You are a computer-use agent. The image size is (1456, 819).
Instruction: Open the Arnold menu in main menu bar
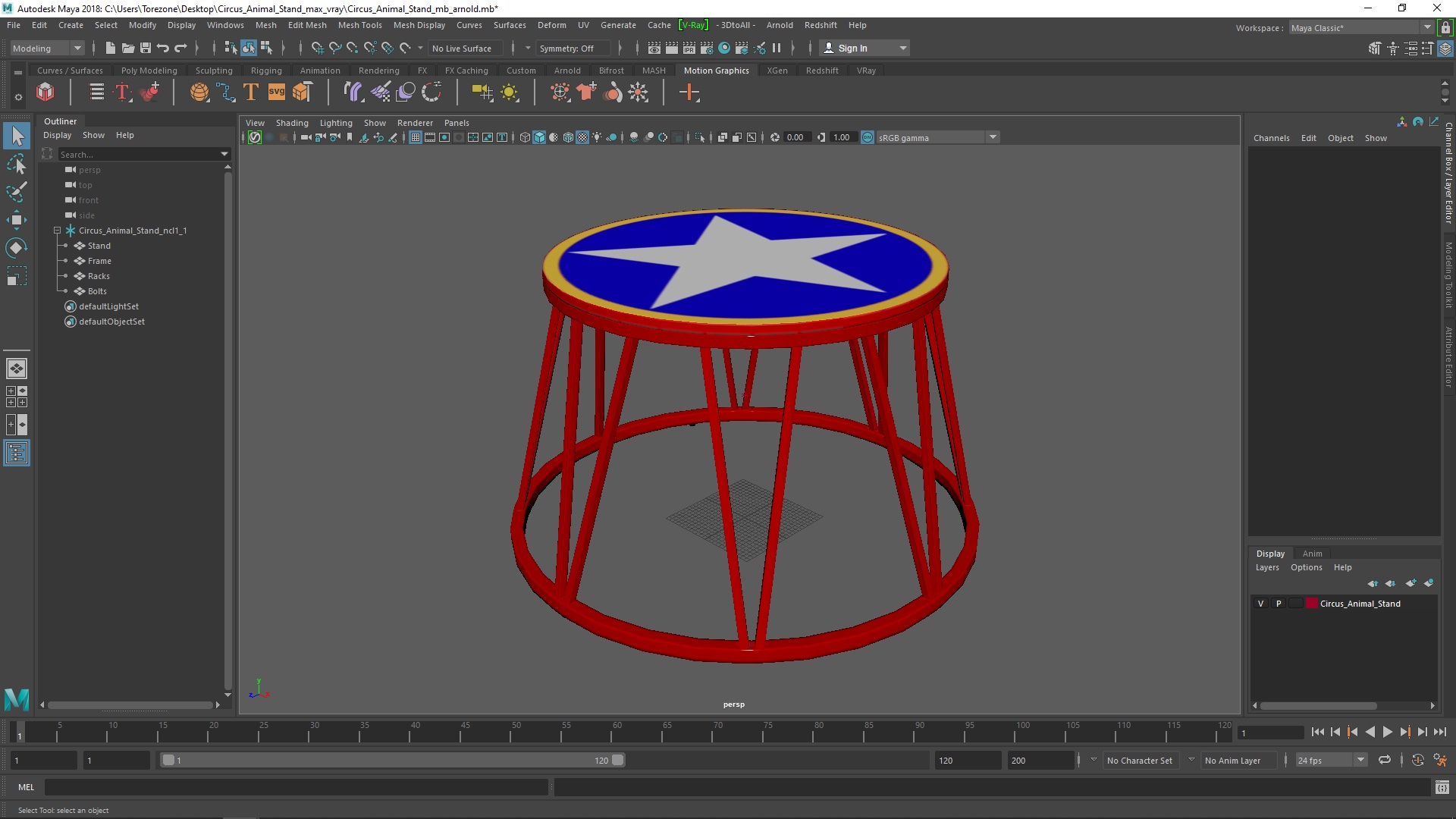click(x=779, y=25)
